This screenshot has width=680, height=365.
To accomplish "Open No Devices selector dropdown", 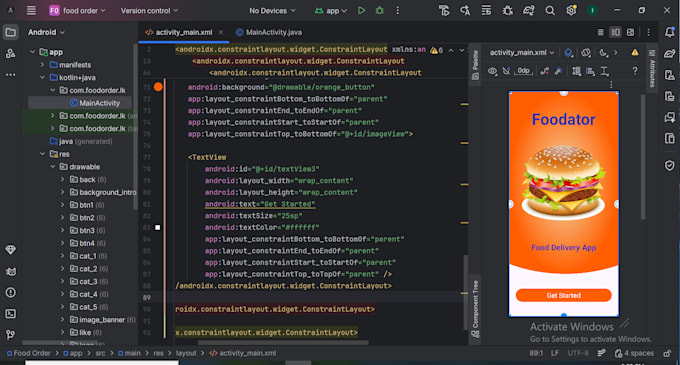I will point(272,10).
